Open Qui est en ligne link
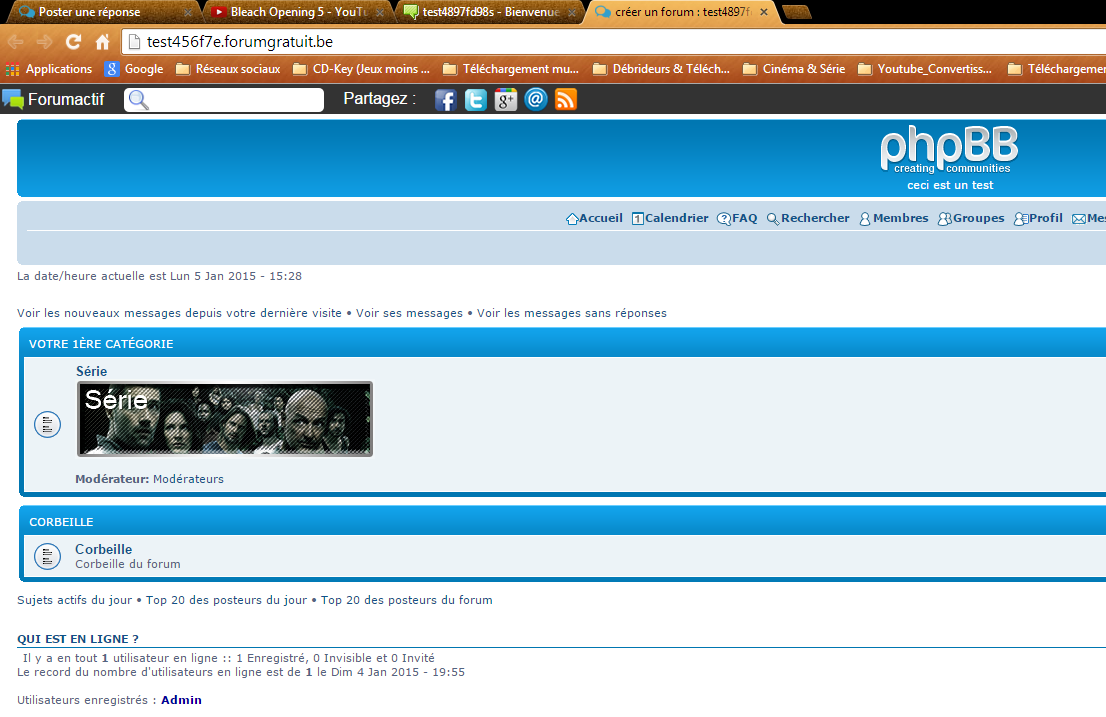1106x717 pixels. coord(78,639)
